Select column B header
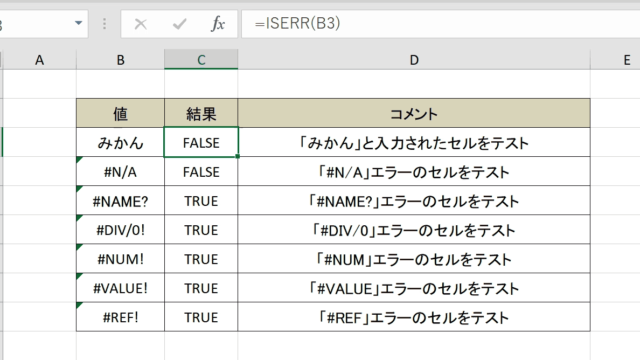The width and height of the screenshot is (640, 360). click(x=120, y=60)
